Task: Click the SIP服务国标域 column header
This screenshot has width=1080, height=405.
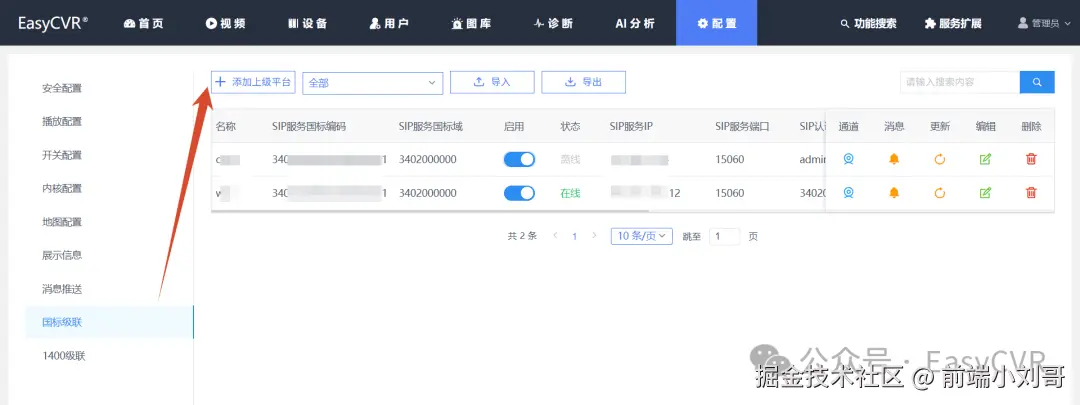Action: click(431, 127)
